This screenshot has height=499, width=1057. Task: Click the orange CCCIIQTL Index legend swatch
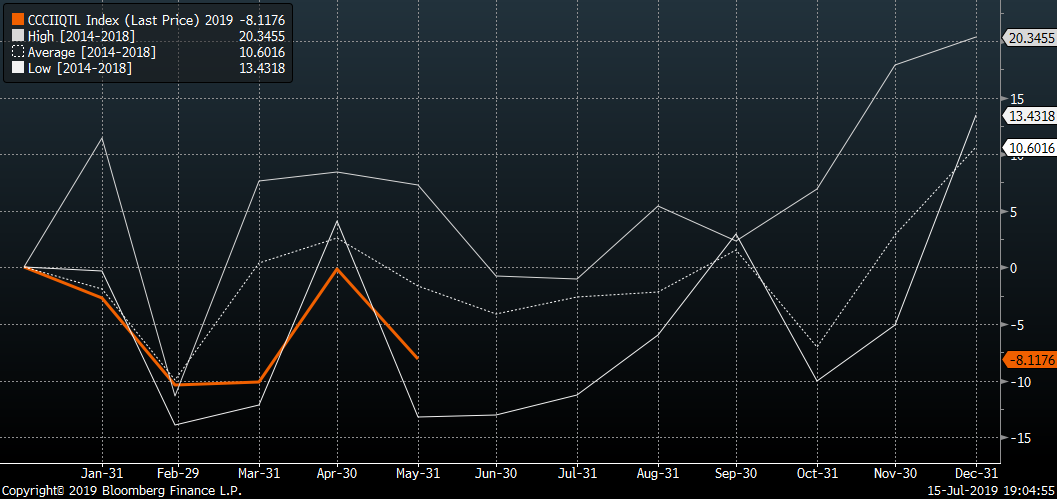pyautogui.click(x=17, y=20)
